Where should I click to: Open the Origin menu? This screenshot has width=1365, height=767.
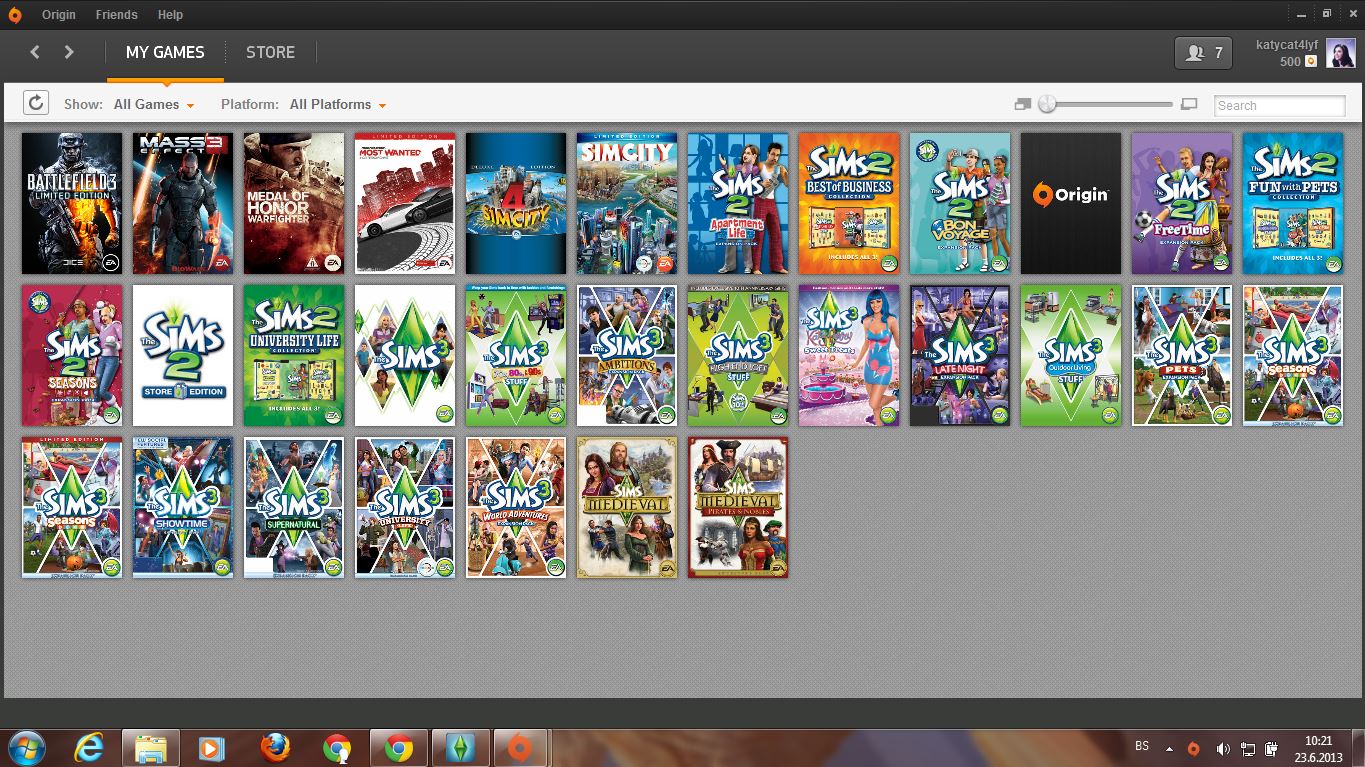(58, 15)
